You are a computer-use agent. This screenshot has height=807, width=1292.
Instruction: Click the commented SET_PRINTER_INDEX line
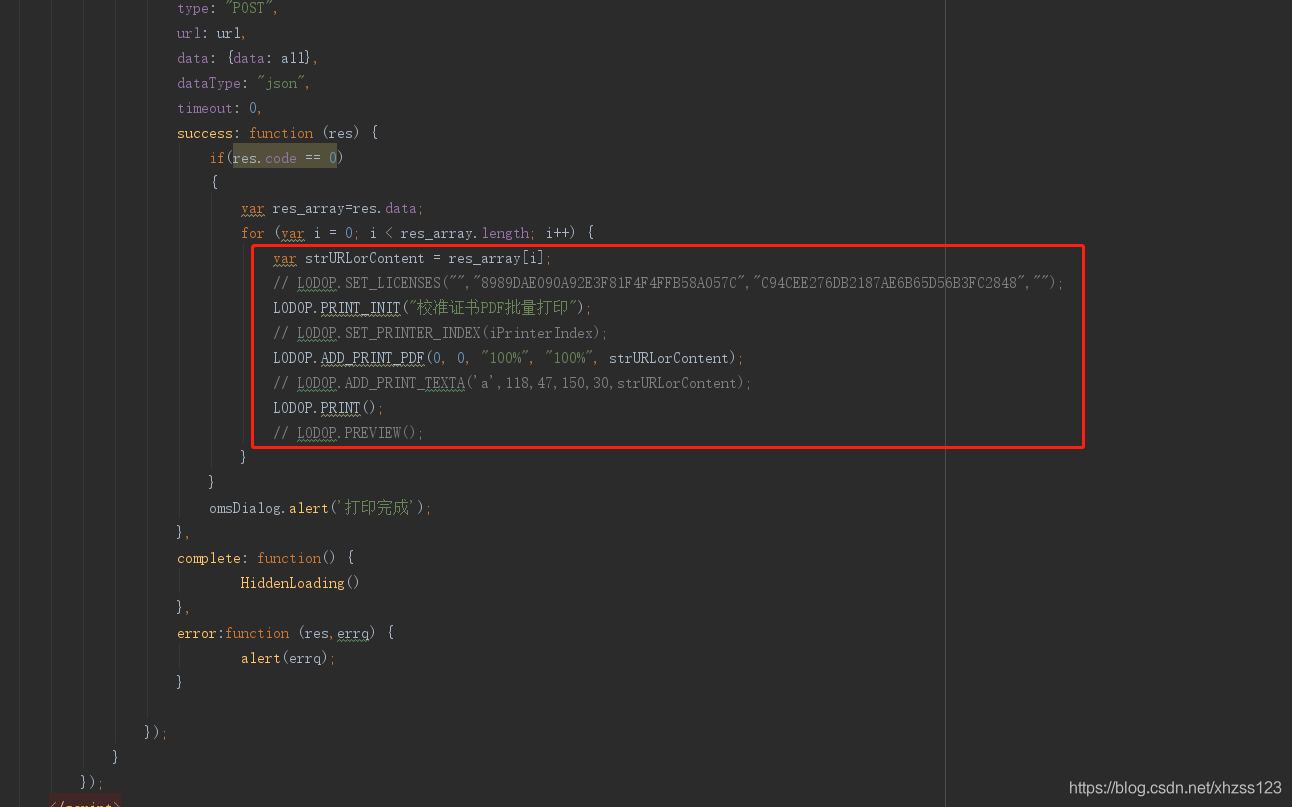pyautogui.click(x=440, y=333)
